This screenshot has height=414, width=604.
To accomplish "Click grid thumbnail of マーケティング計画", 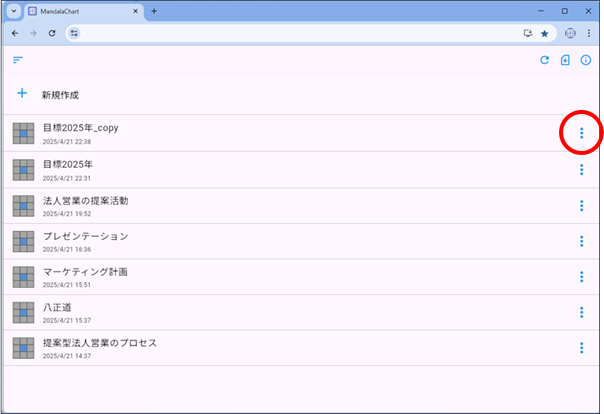I will coord(23,277).
